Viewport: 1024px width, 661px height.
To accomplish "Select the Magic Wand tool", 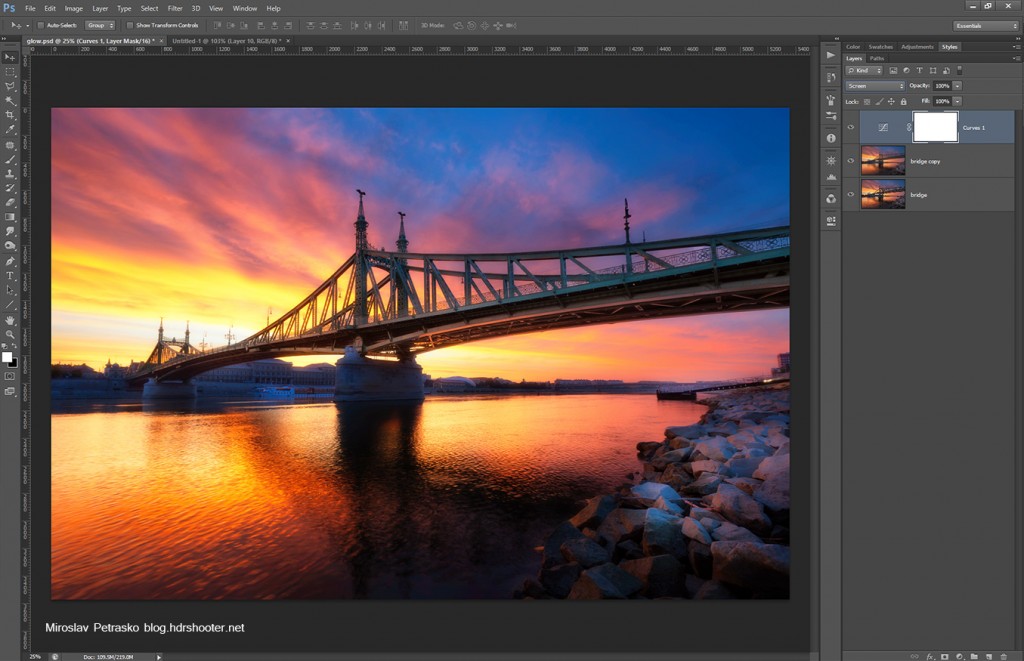I will pyautogui.click(x=10, y=101).
